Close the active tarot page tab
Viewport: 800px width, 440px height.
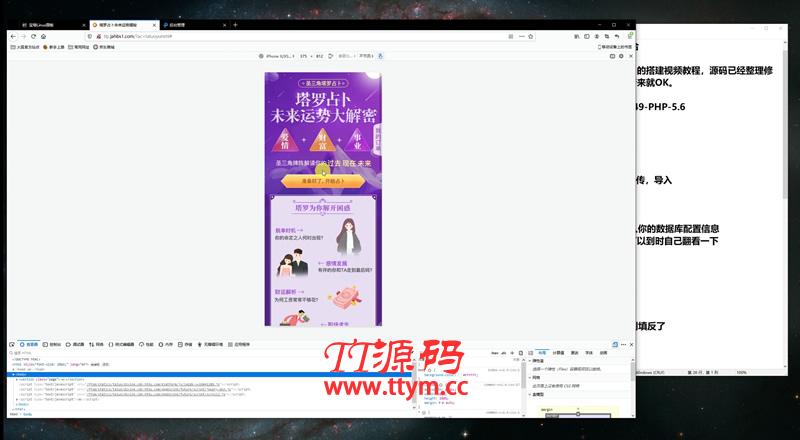pos(155,25)
